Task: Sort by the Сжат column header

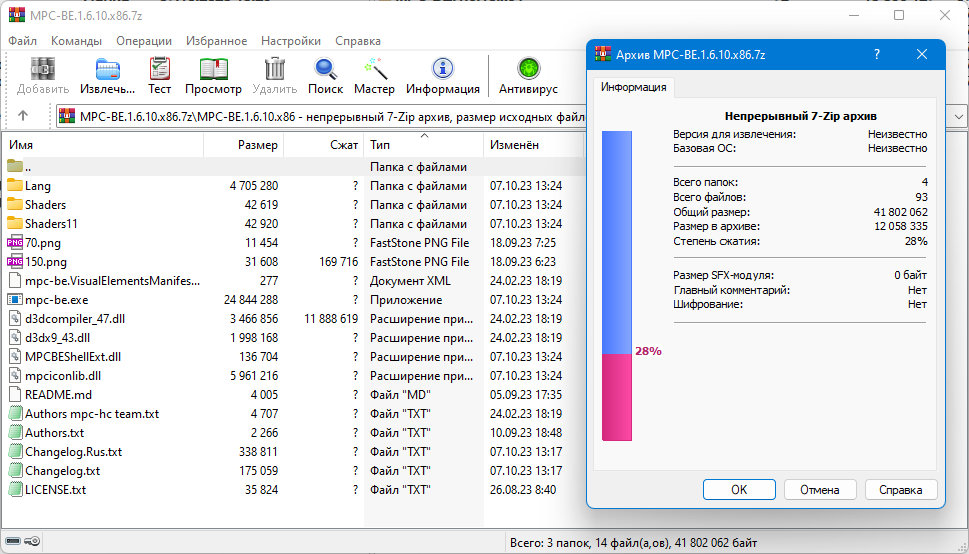Action: (x=324, y=145)
